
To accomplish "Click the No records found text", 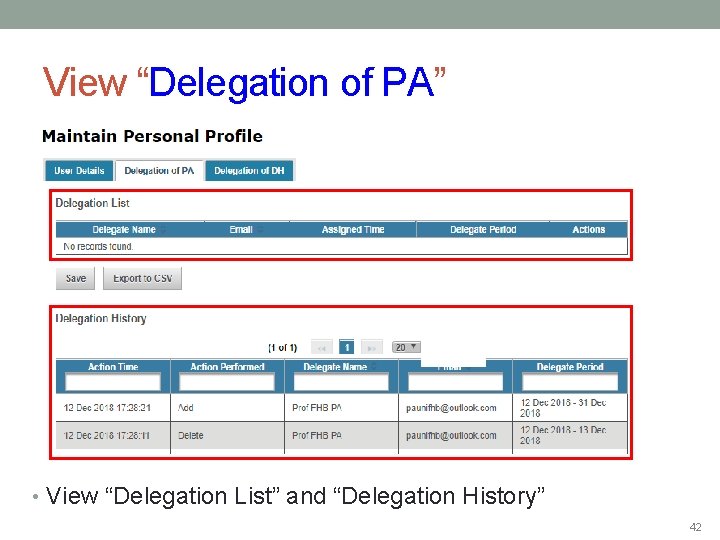I will pyautogui.click(x=98, y=247).
